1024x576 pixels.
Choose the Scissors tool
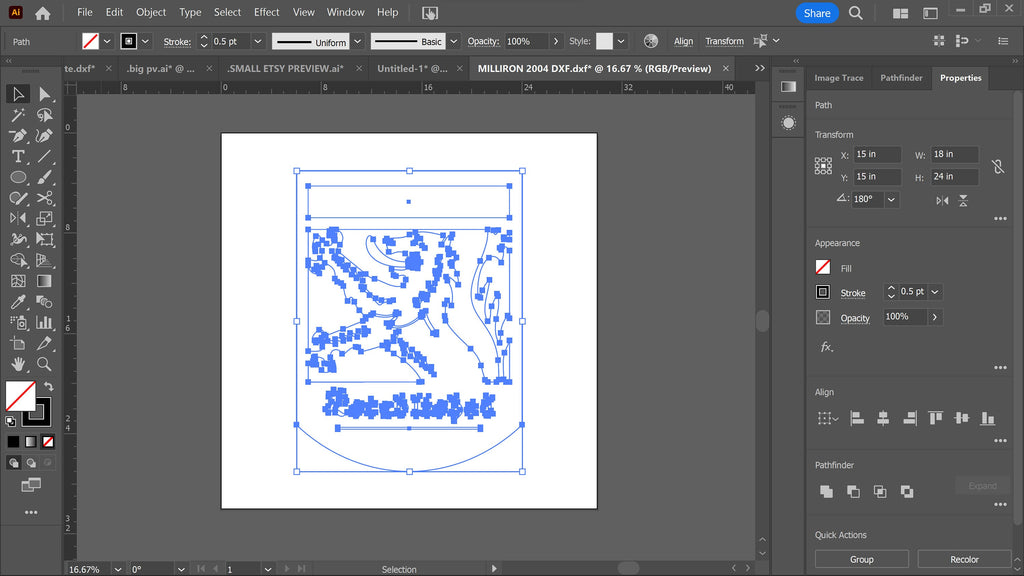[x=44, y=198]
